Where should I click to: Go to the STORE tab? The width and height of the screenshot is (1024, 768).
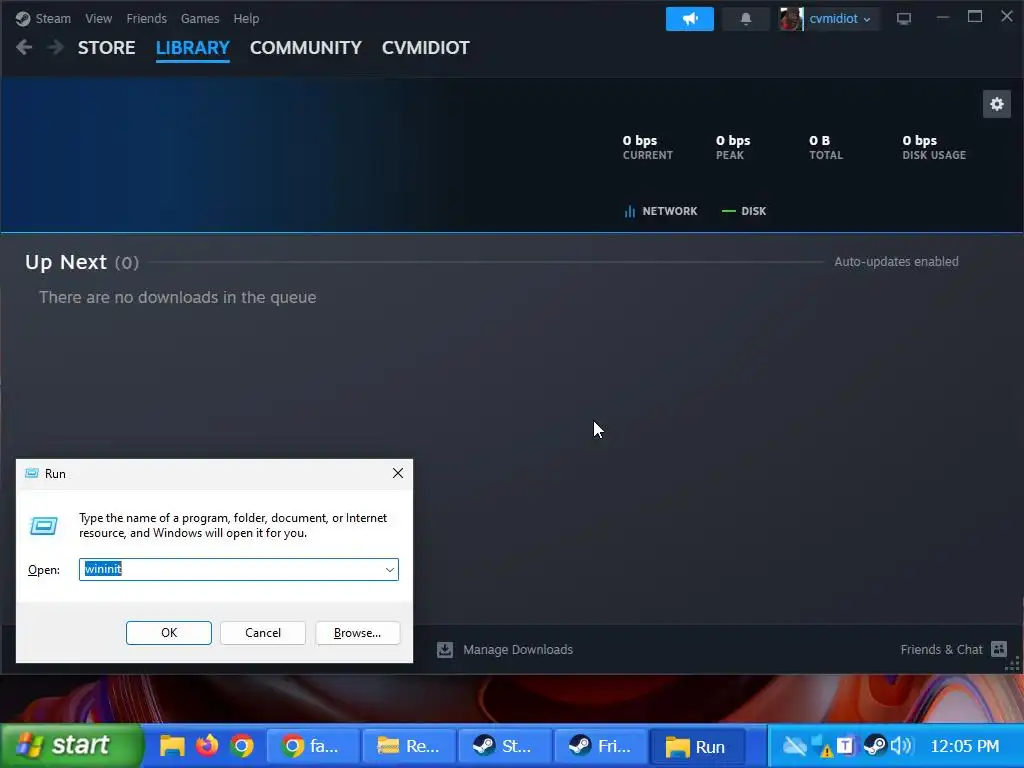pyautogui.click(x=106, y=48)
